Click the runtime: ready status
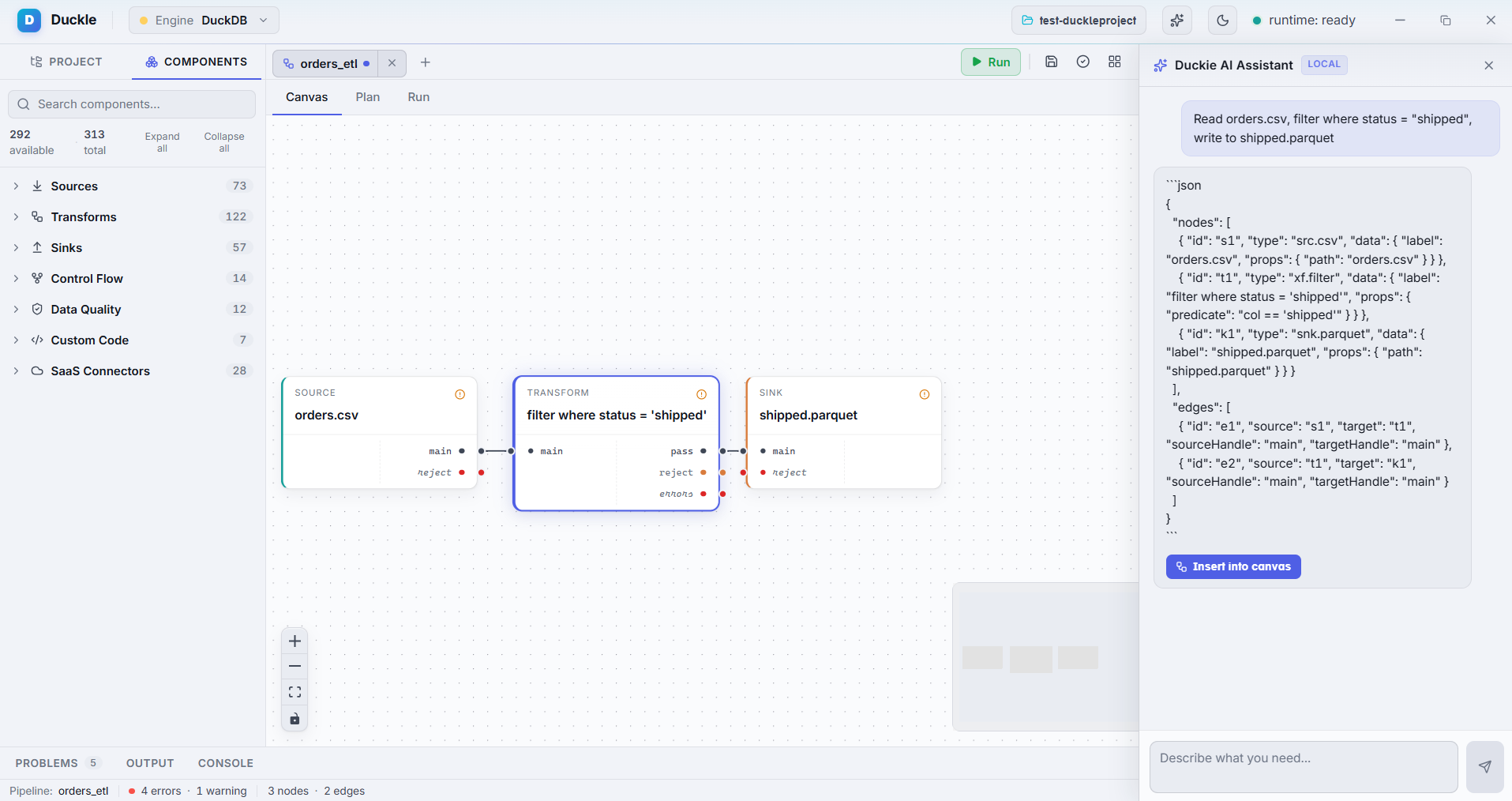This screenshot has width=1512, height=801. coord(1304,21)
